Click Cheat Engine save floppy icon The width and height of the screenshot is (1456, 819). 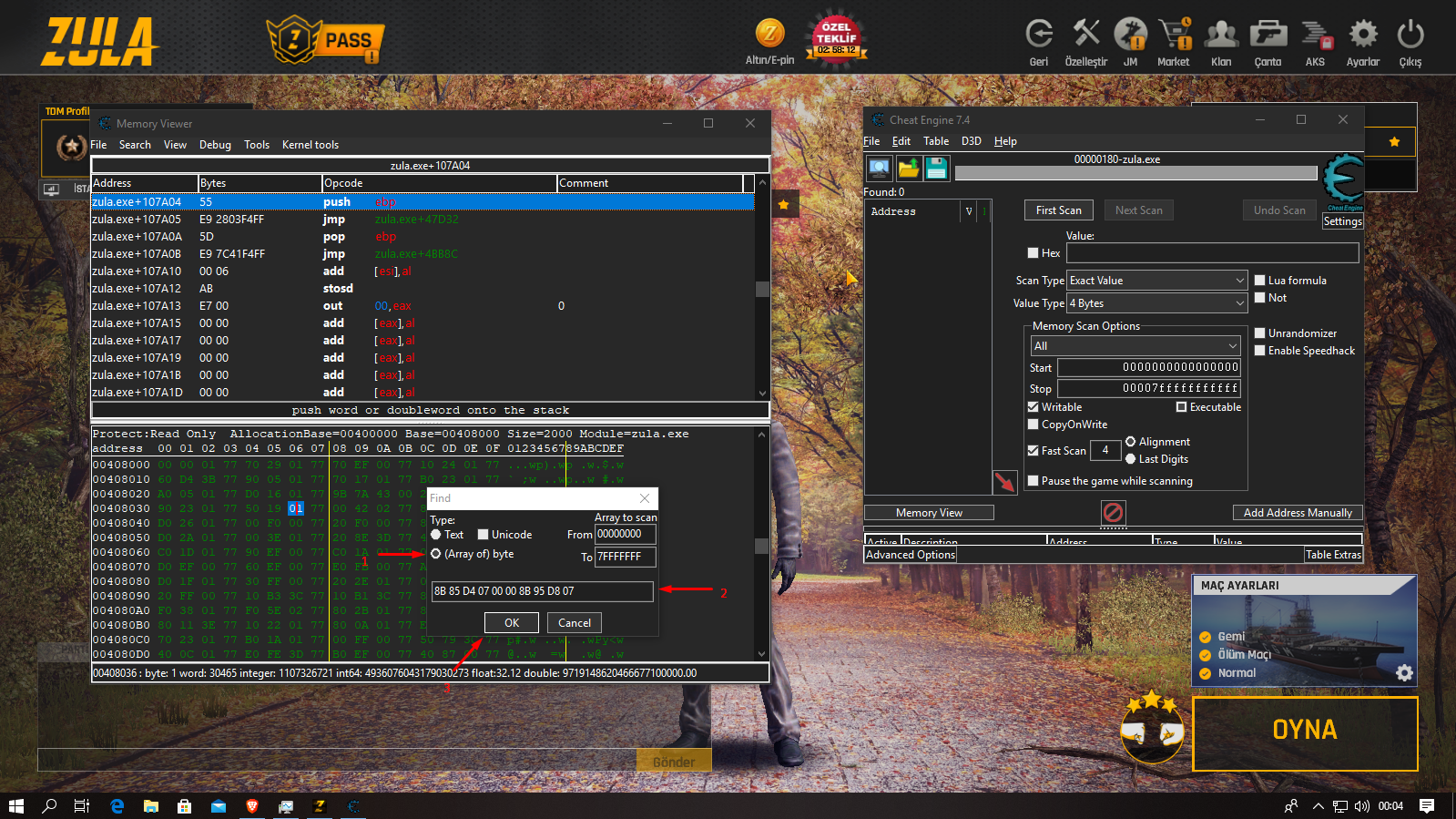point(936,168)
